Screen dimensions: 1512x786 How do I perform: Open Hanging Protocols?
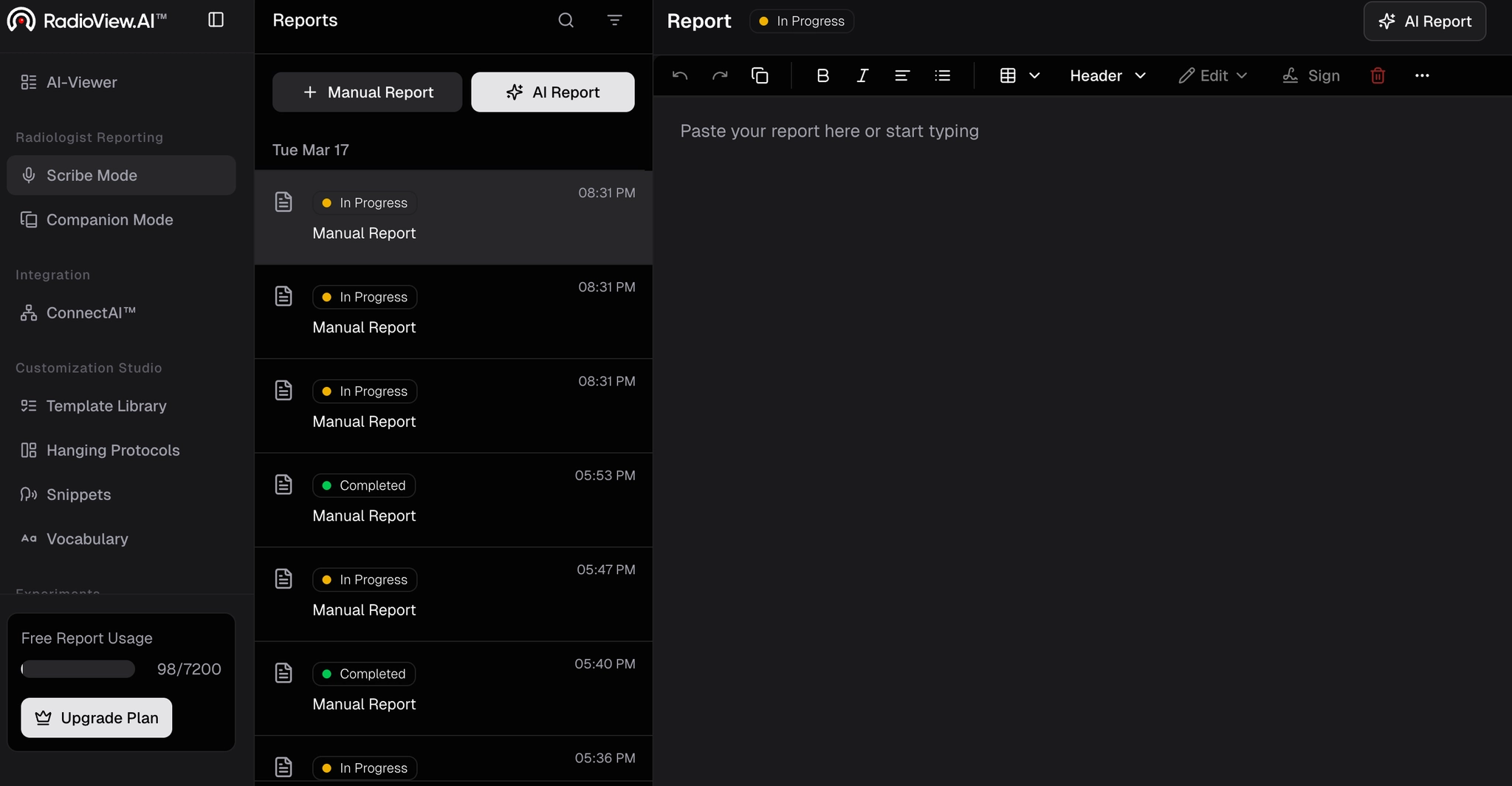pyautogui.click(x=121, y=450)
